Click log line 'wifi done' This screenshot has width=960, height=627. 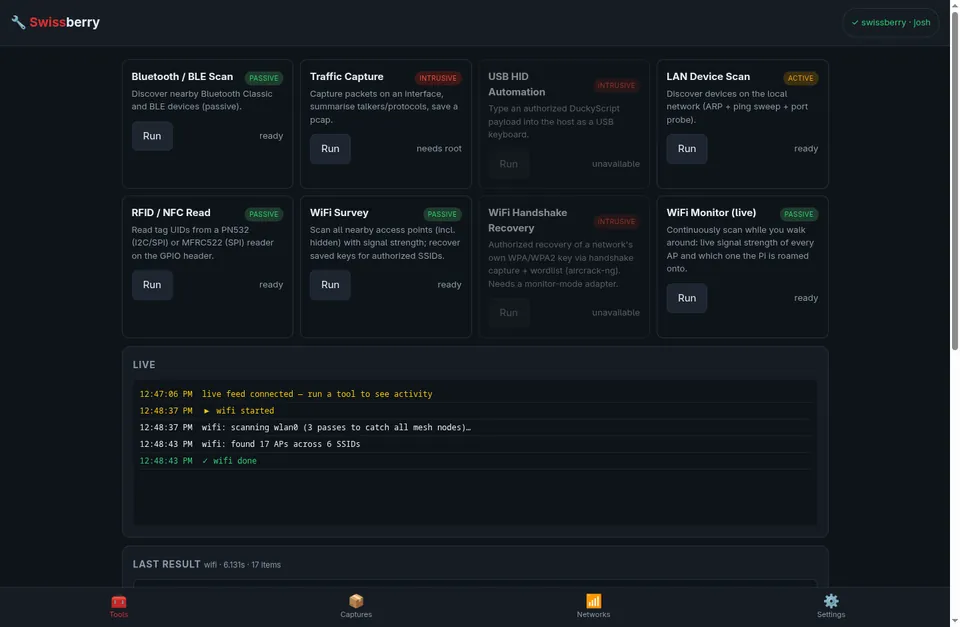(475, 460)
